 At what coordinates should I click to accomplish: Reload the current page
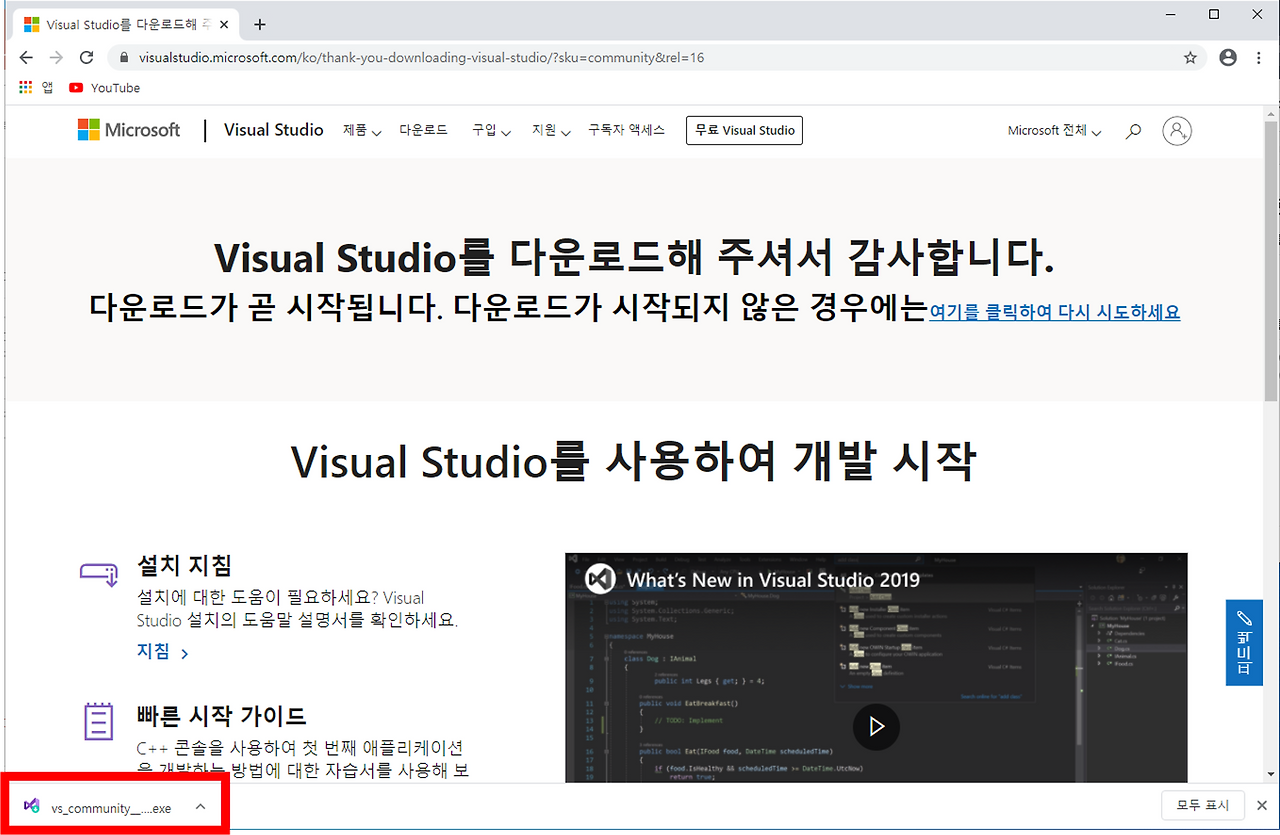pos(87,58)
